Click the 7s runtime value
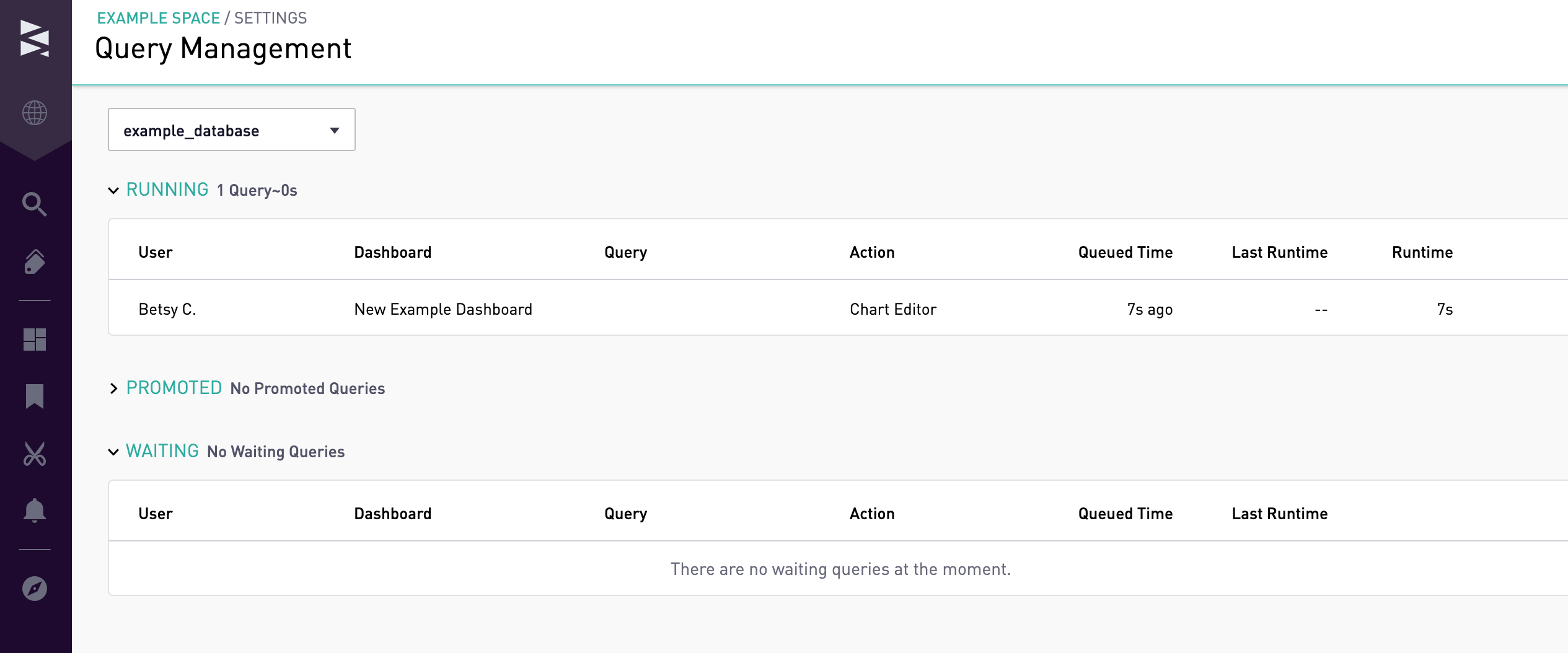The height and width of the screenshot is (653, 1568). pos(1445,309)
